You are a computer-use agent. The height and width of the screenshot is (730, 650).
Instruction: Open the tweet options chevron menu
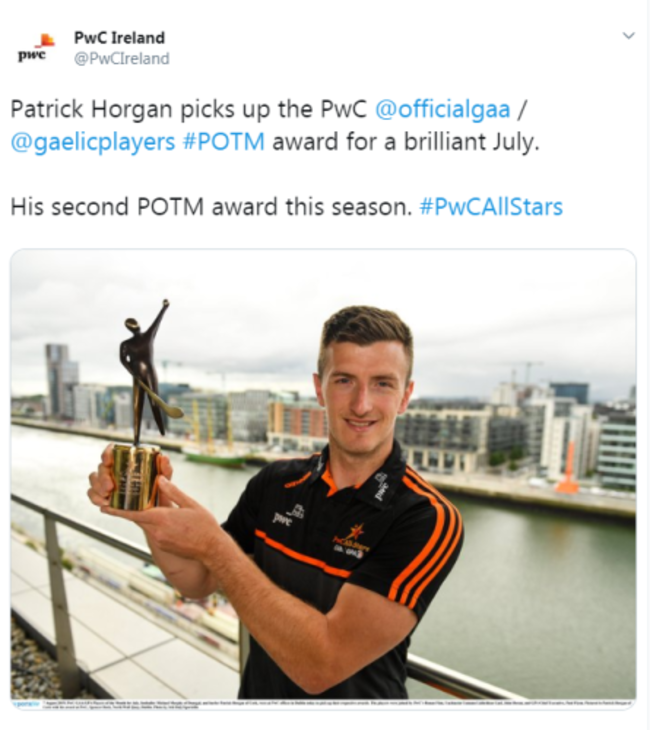click(629, 36)
